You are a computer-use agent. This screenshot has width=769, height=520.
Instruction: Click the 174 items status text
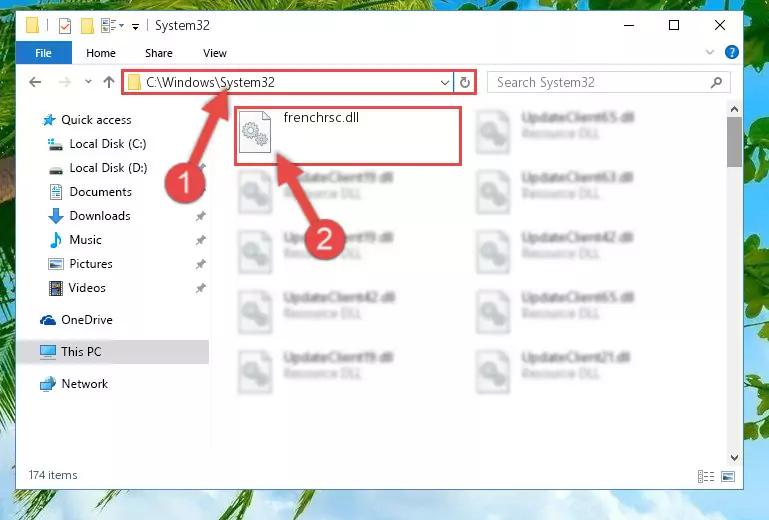pos(53,475)
